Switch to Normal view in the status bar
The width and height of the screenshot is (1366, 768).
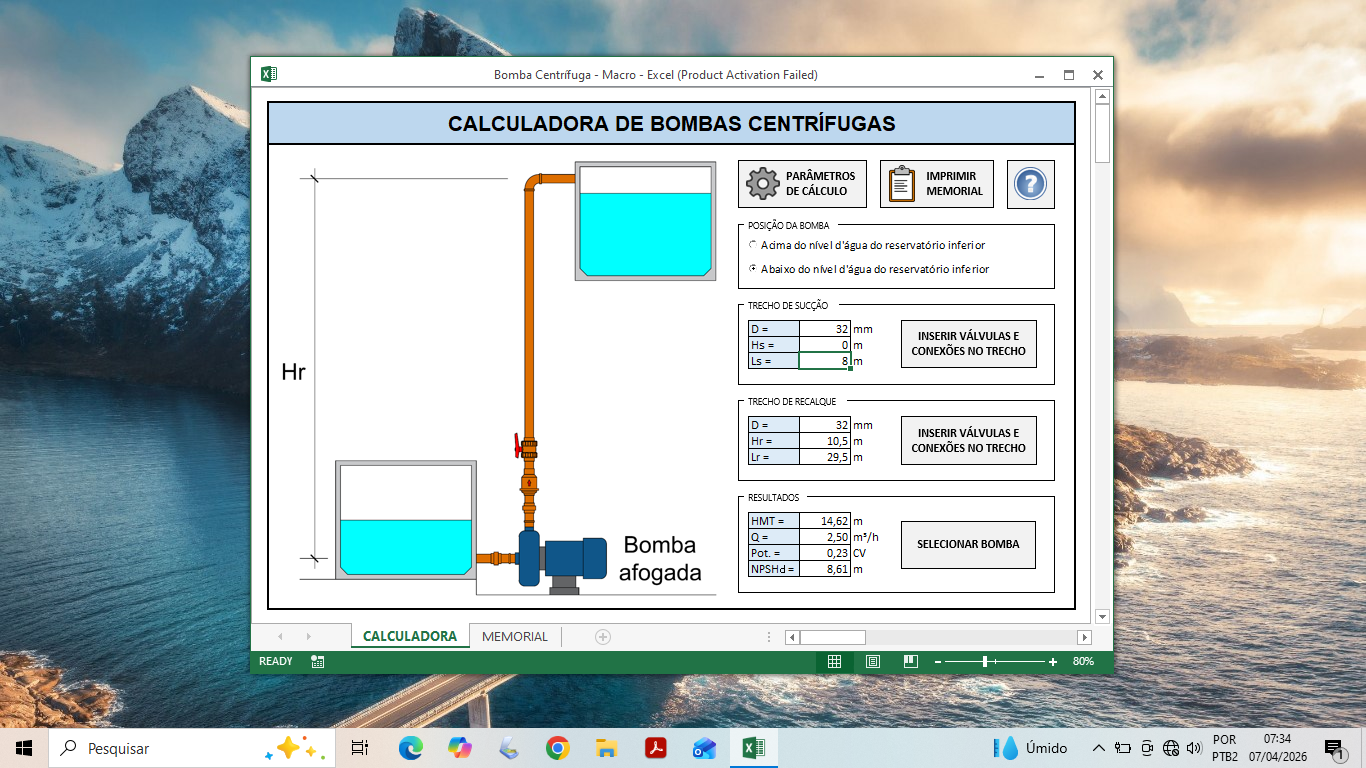pos(834,661)
